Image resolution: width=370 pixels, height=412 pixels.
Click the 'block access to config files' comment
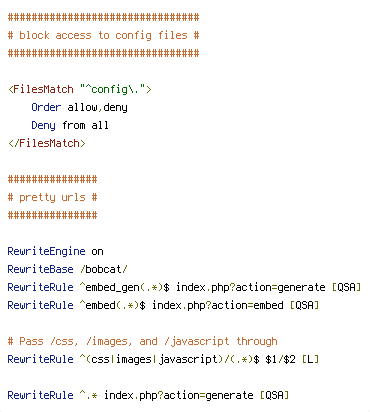point(103,35)
